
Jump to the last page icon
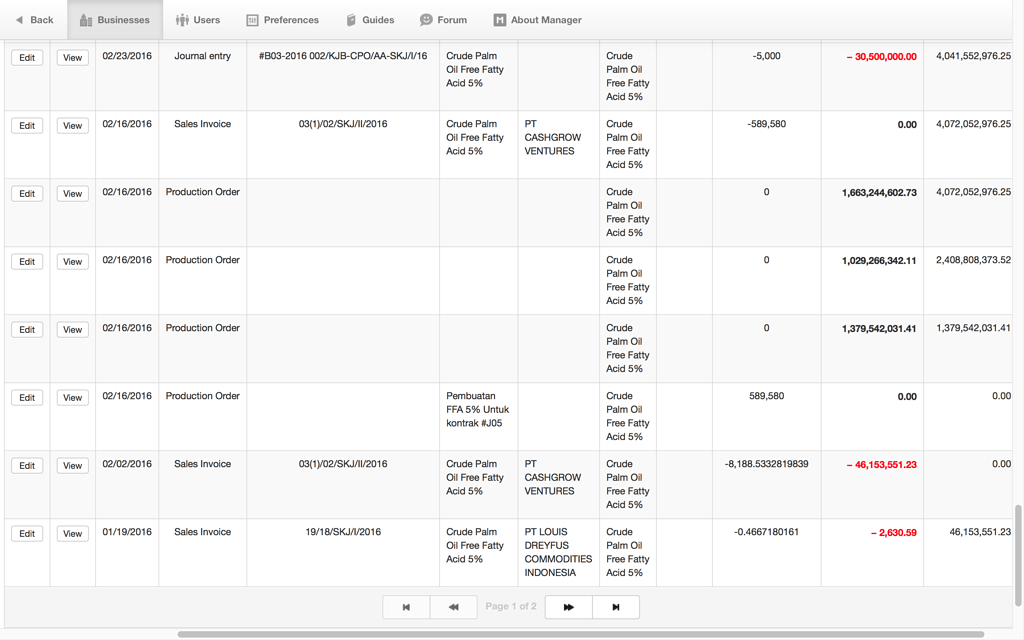(x=615, y=606)
